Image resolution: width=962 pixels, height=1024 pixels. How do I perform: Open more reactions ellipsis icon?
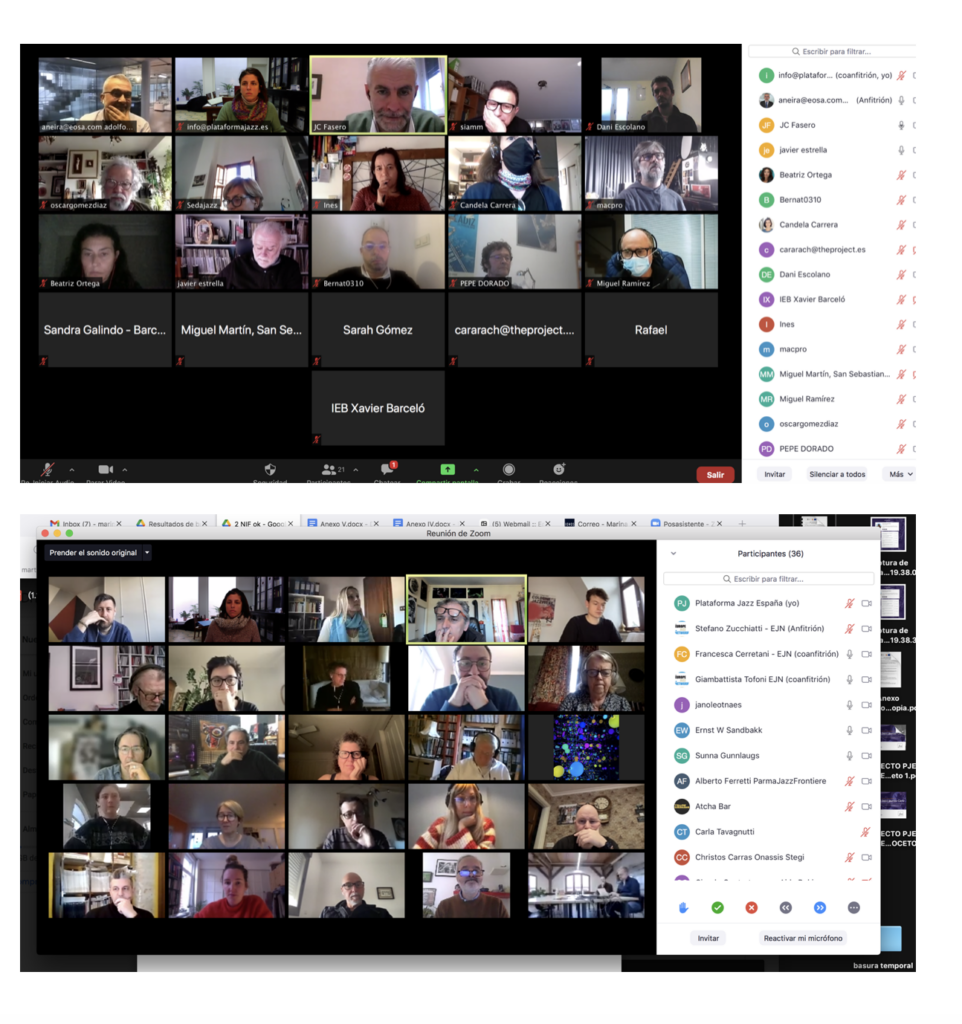coord(853,907)
